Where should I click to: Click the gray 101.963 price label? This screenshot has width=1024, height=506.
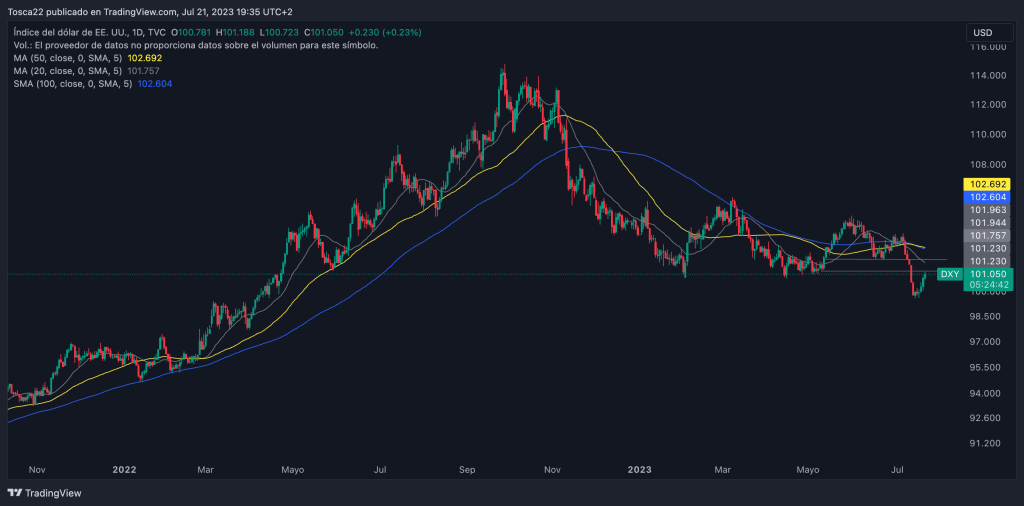click(986, 211)
